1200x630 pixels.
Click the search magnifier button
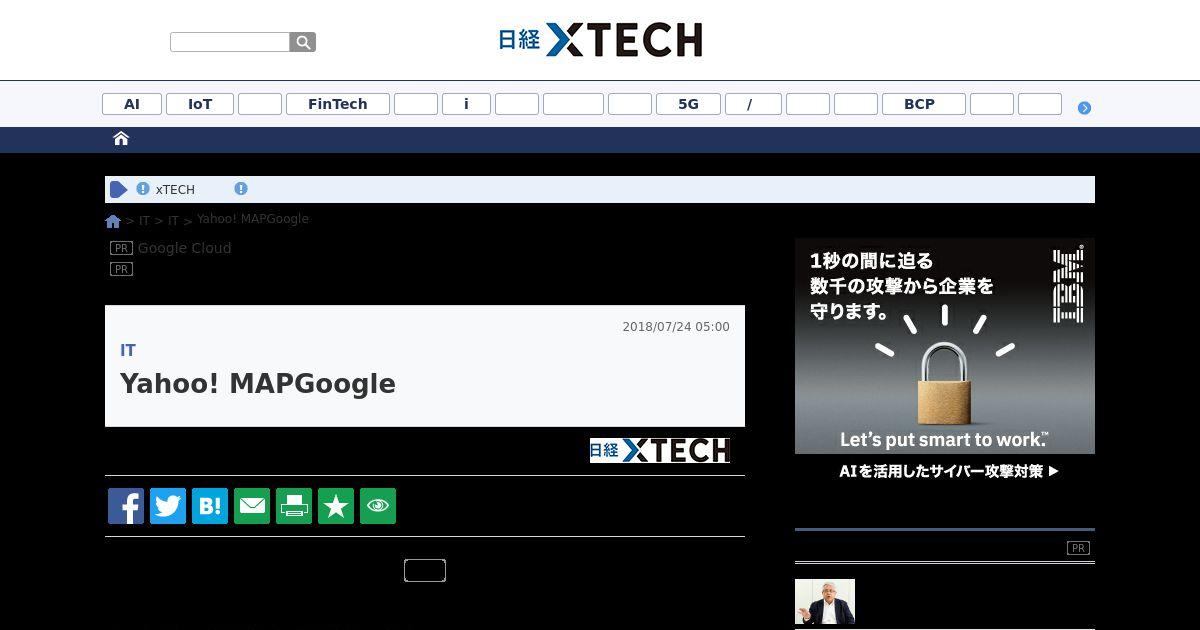[x=303, y=42]
